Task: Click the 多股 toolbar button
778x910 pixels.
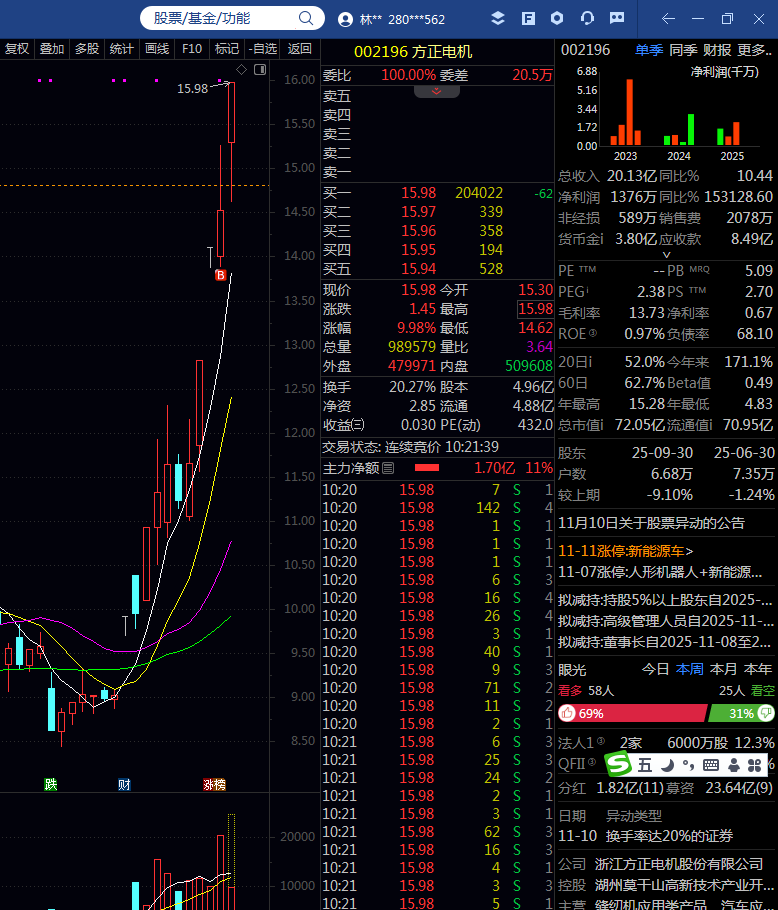Action: coord(87,49)
